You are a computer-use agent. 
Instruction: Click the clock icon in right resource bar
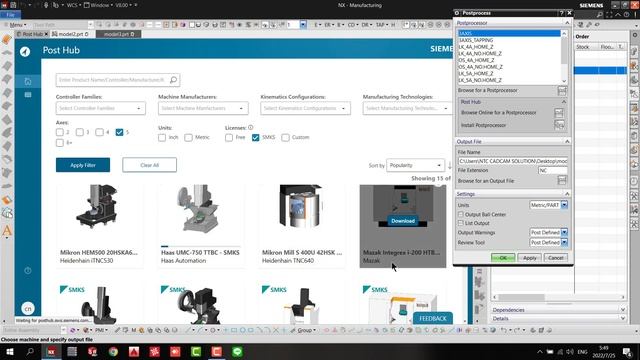tap(634, 181)
